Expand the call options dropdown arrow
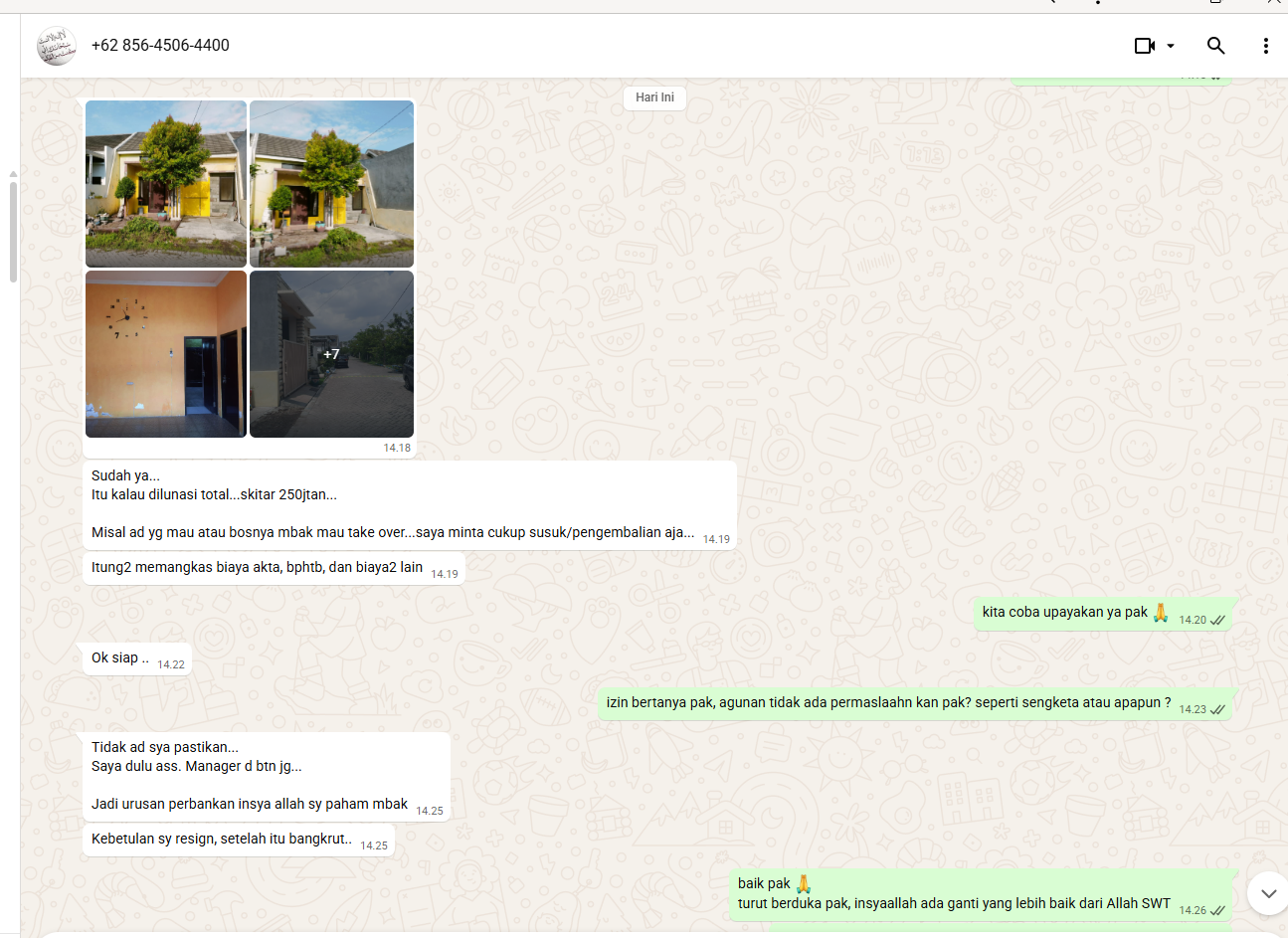This screenshot has height=938, width=1288. tap(1171, 46)
